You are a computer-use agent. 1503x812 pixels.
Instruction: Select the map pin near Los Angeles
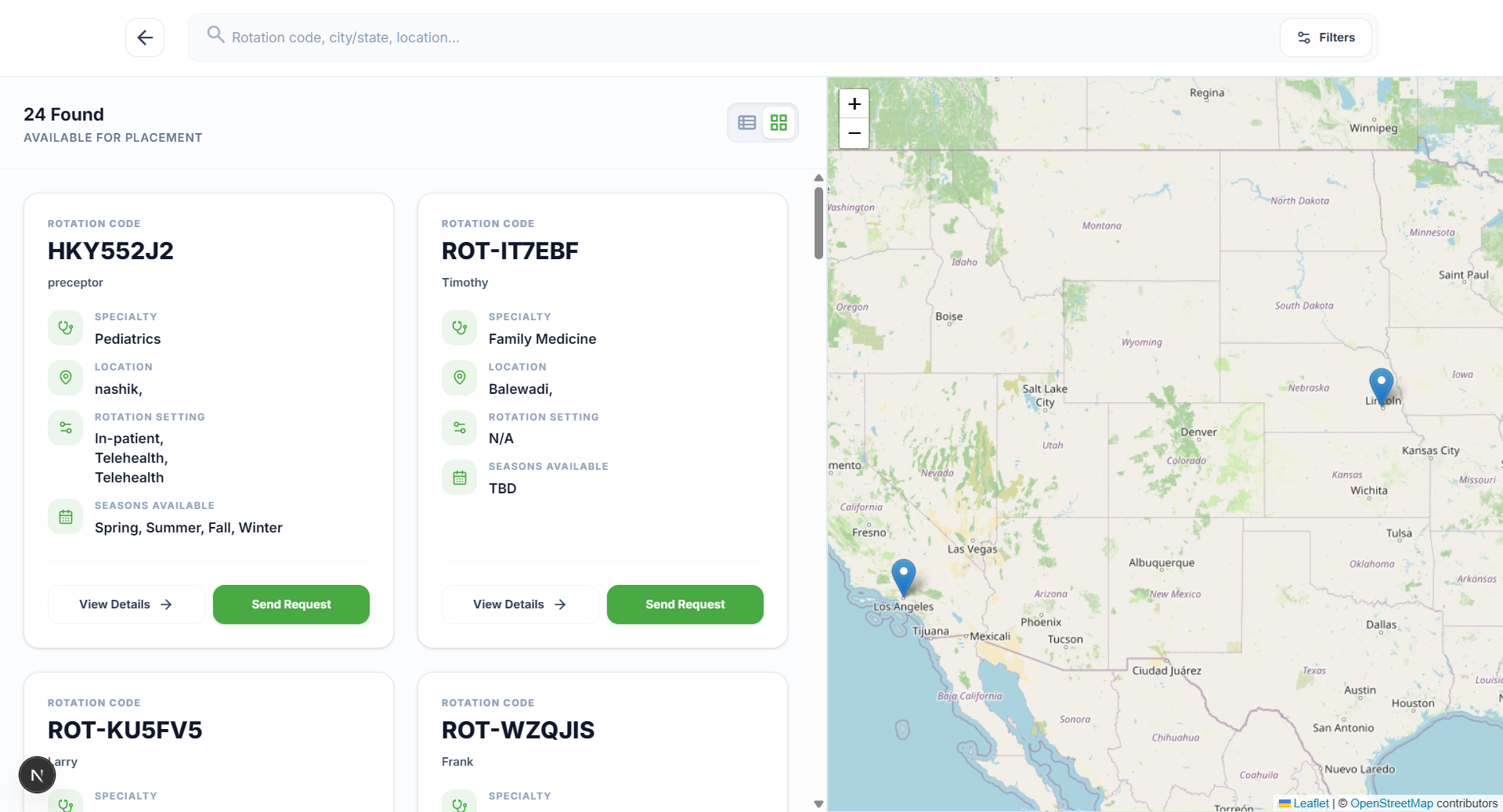[x=903, y=578]
